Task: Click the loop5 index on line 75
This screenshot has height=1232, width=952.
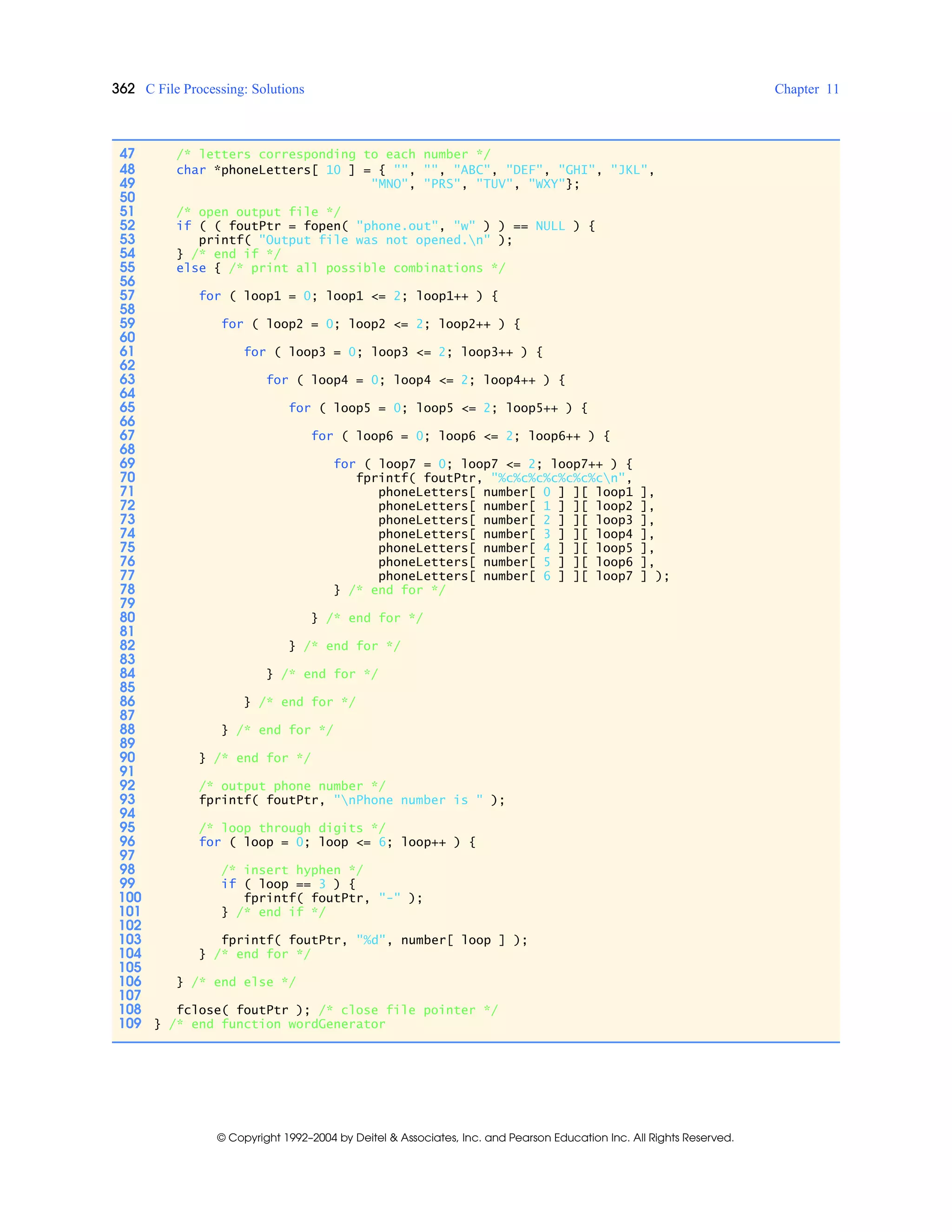Action: point(614,548)
